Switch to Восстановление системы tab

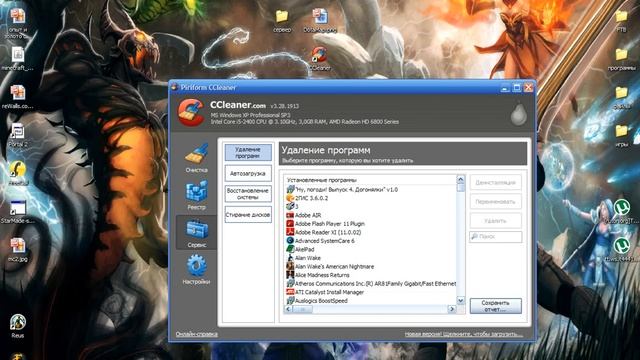(248, 194)
